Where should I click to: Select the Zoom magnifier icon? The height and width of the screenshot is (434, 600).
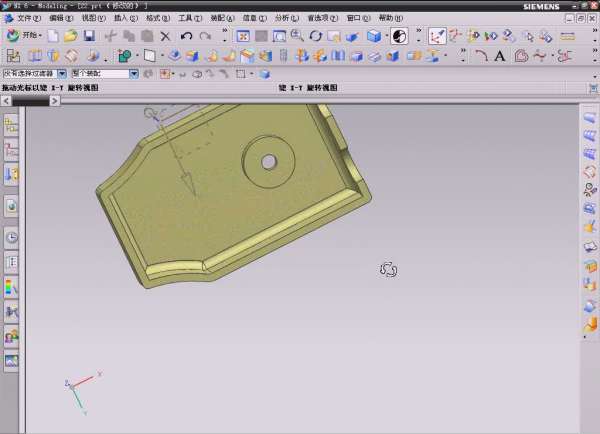[x=297, y=36]
